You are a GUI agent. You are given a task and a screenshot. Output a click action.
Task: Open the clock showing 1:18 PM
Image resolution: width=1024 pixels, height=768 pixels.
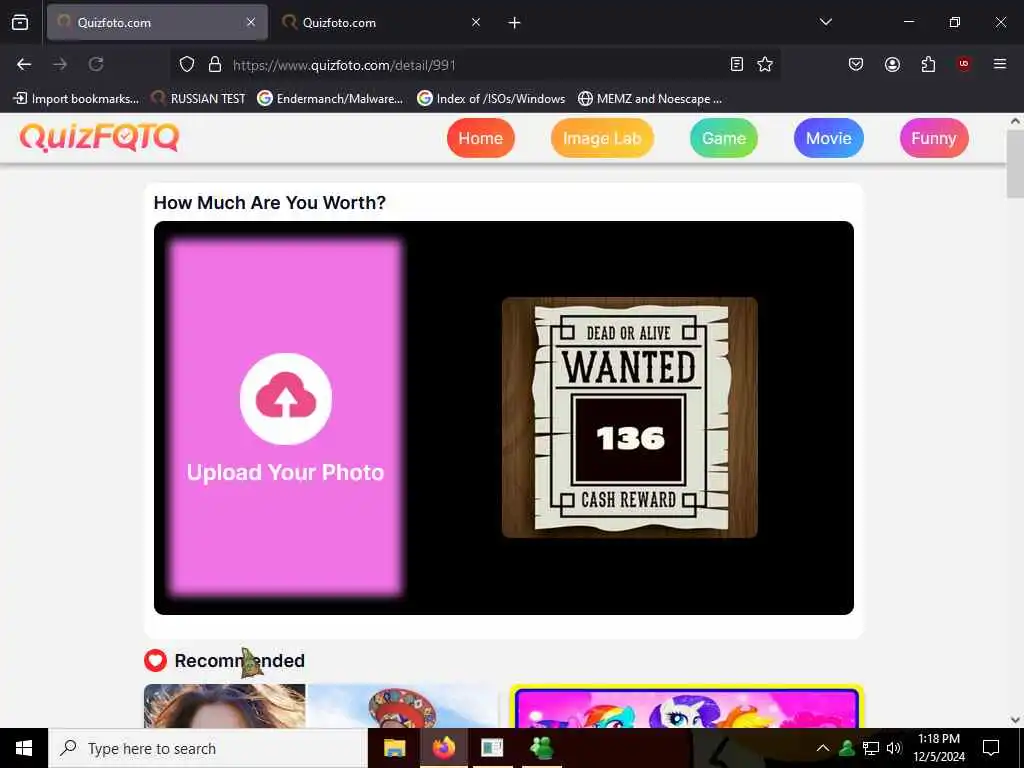(x=938, y=748)
